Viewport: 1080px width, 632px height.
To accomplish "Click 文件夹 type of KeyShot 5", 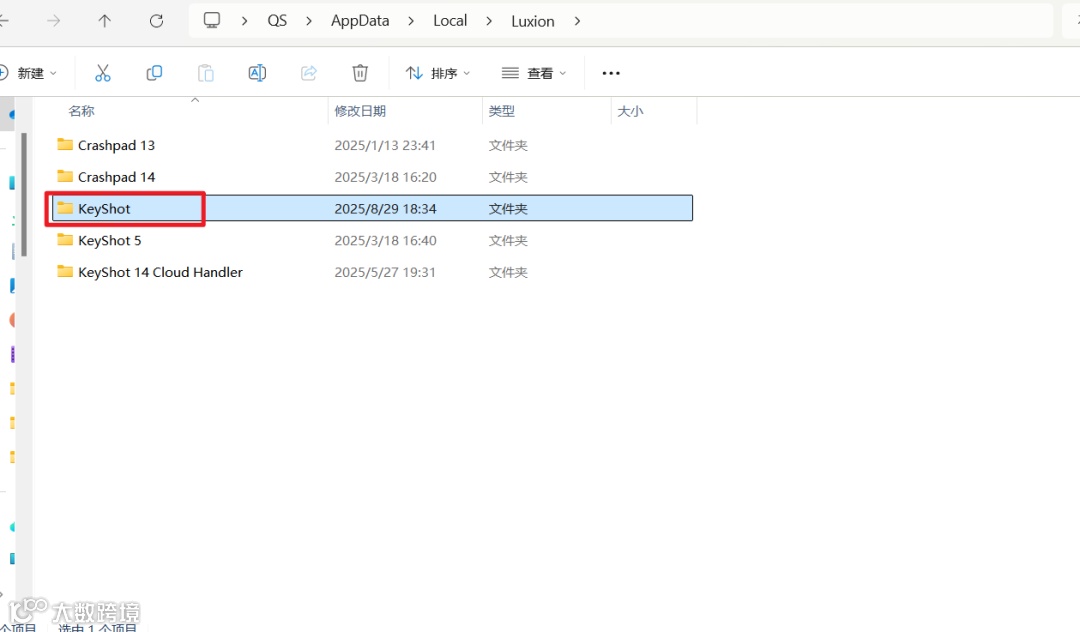I will tap(508, 240).
